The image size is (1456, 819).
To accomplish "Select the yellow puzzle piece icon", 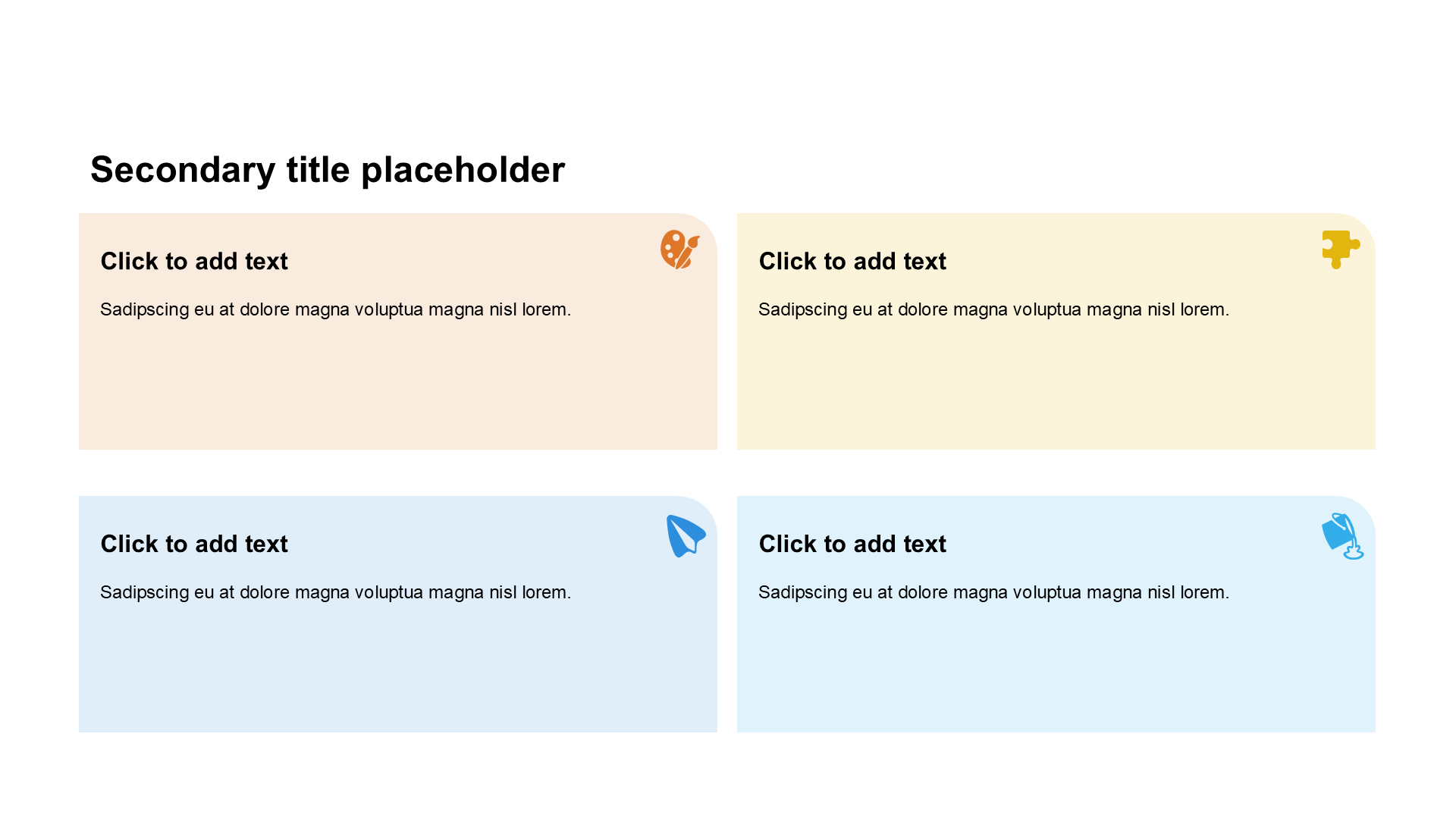I will tap(1340, 249).
